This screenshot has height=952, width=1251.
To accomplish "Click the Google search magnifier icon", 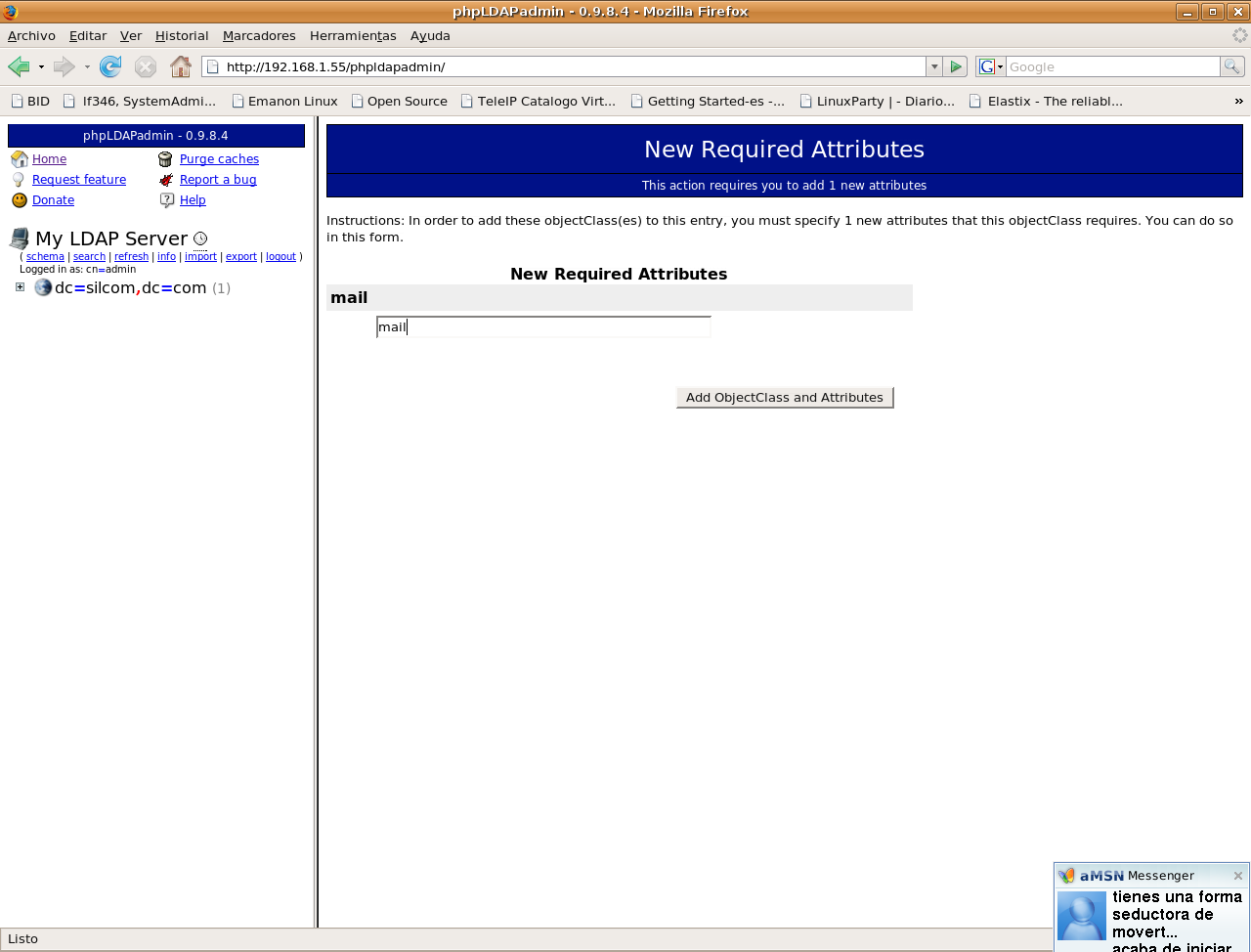I will pyautogui.click(x=1231, y=66).
